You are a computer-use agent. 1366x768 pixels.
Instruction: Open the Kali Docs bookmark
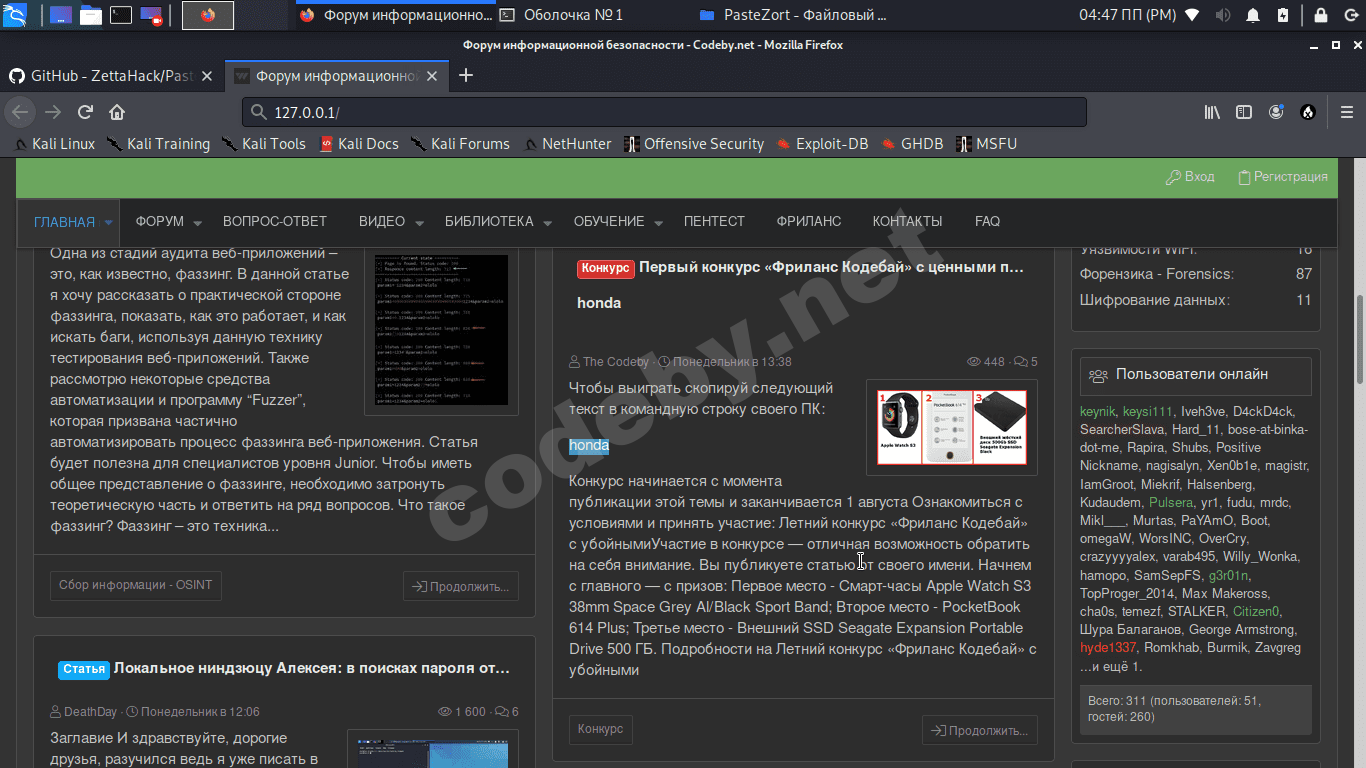pos(358,144)
